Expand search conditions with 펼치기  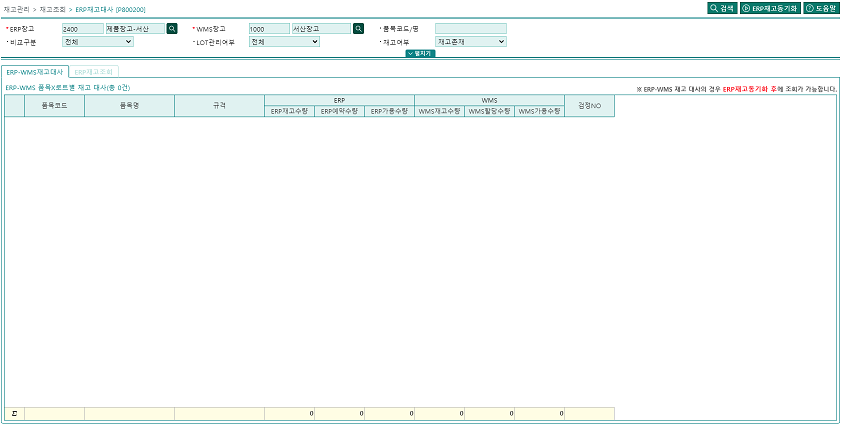(420, 53)
